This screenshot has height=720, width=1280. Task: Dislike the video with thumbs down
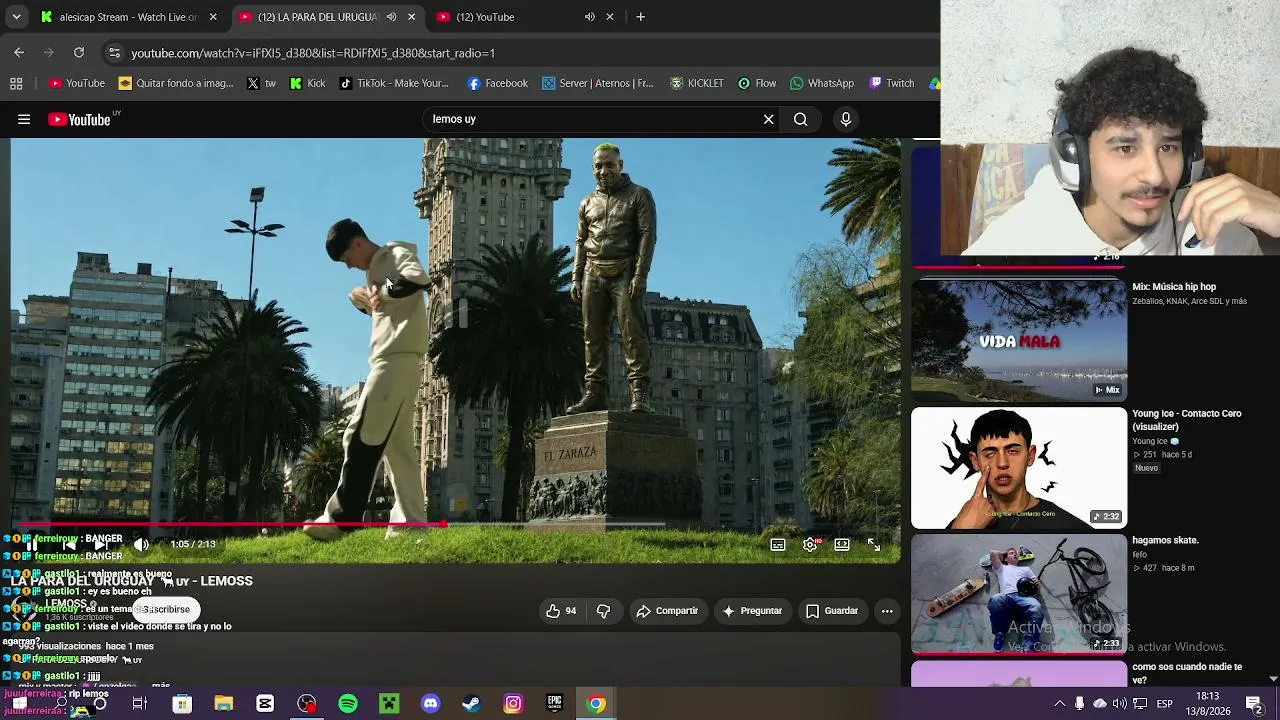coord(603,611)
